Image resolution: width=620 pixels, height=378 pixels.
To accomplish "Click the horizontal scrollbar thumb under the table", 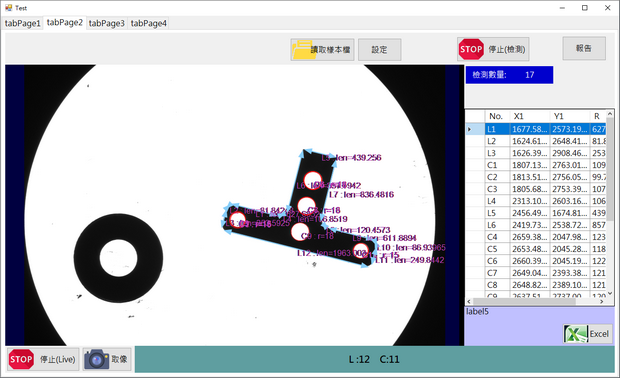I will click(x=525, y=301).
